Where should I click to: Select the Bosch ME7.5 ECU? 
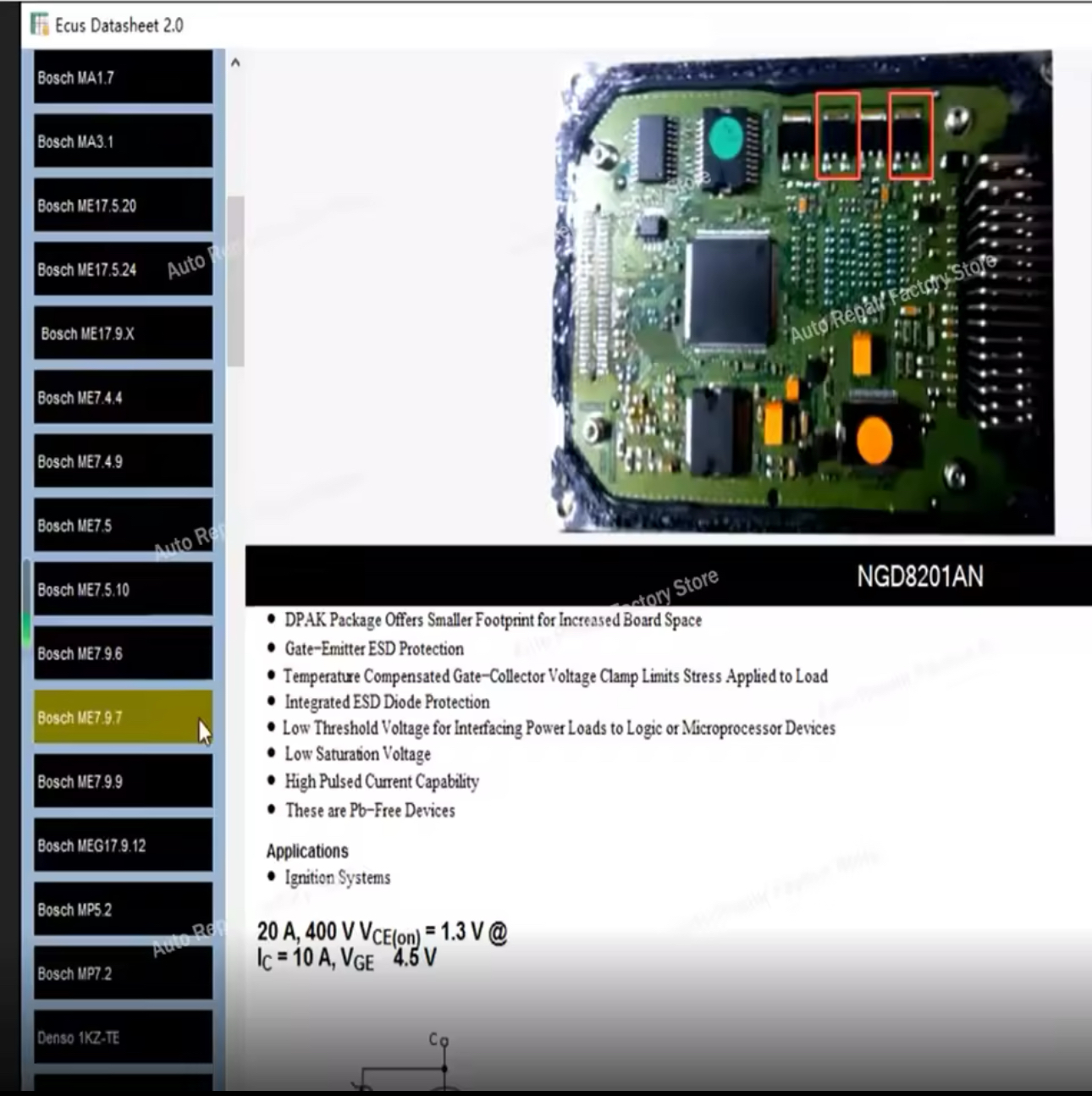pyautogui.click(x=123, y=526)
